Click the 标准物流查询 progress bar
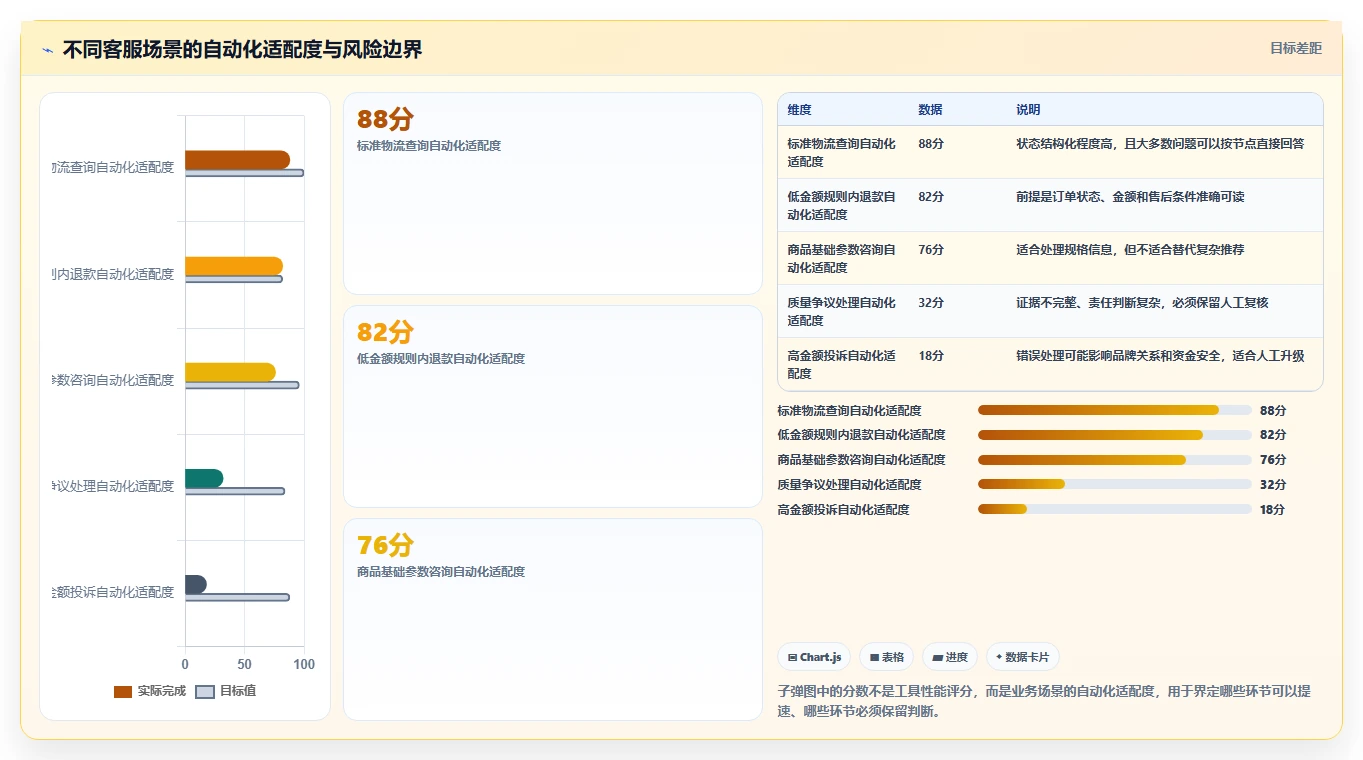 pyautogui.click(x=1115, y=410)
